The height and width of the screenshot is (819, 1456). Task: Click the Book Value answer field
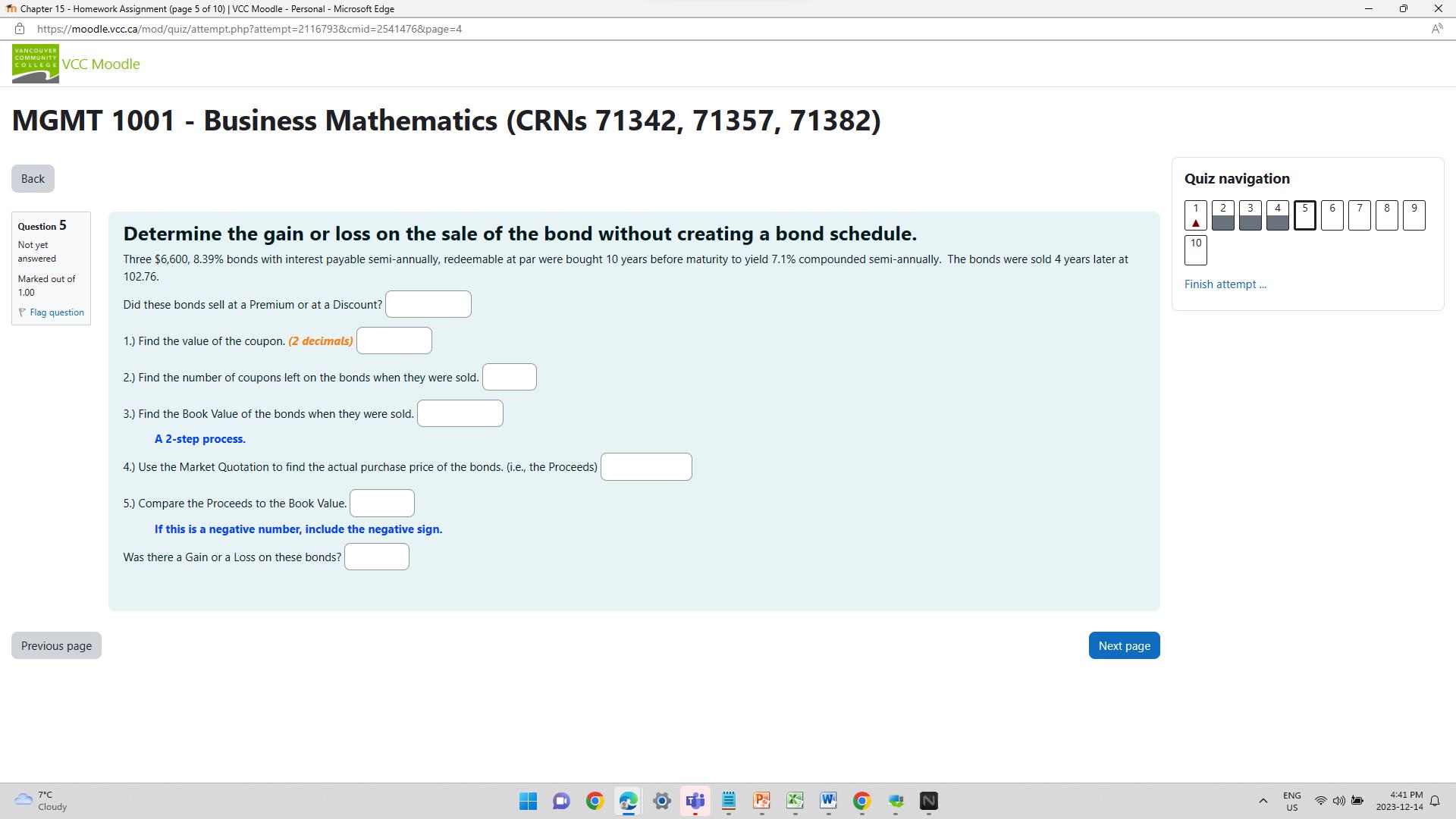[460, 413]
